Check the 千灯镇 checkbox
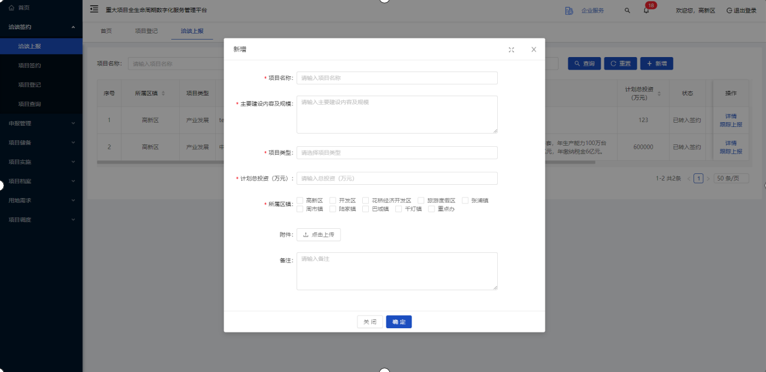This screenshot has height=372, width=766. pyautogui.click(x=399, y=209)
